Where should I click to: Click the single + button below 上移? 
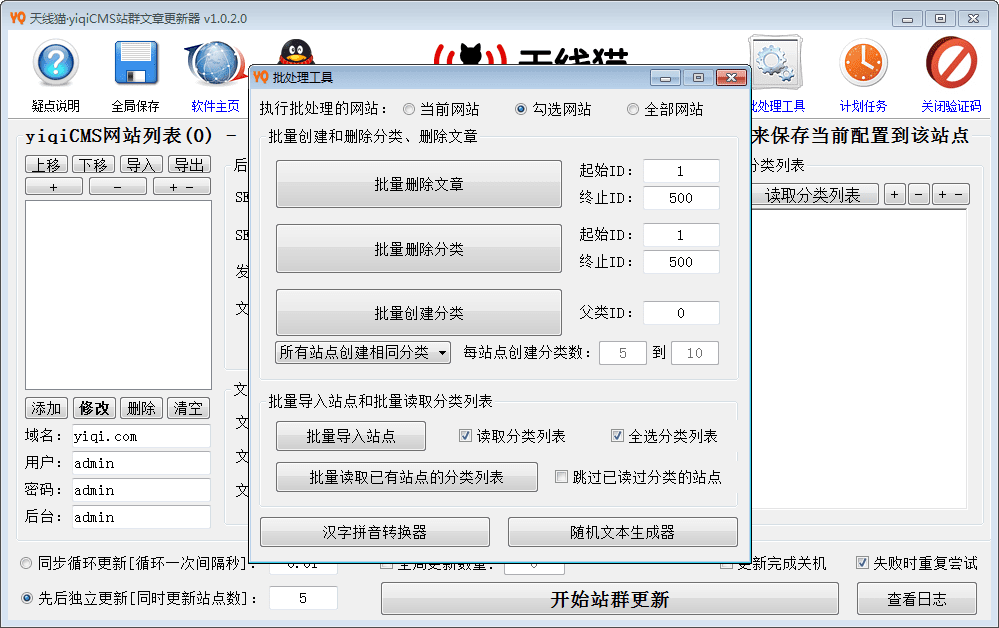click(x=54, y=187)
